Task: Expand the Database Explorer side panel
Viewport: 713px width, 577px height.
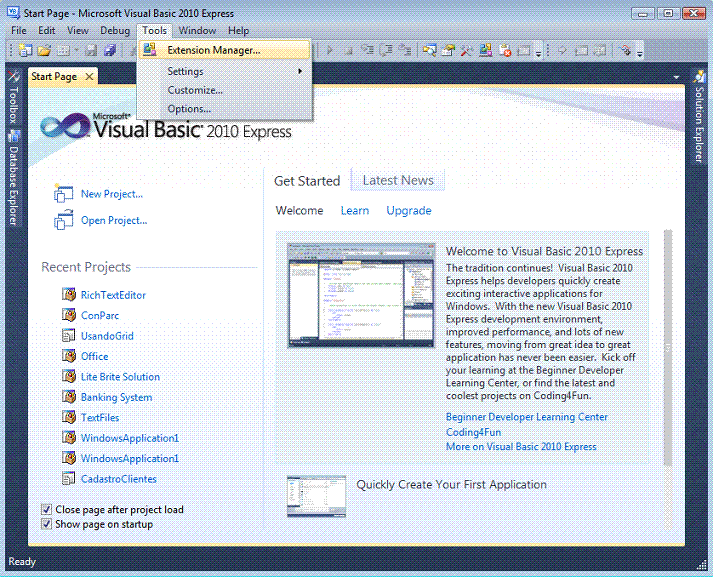Action: 13,179
